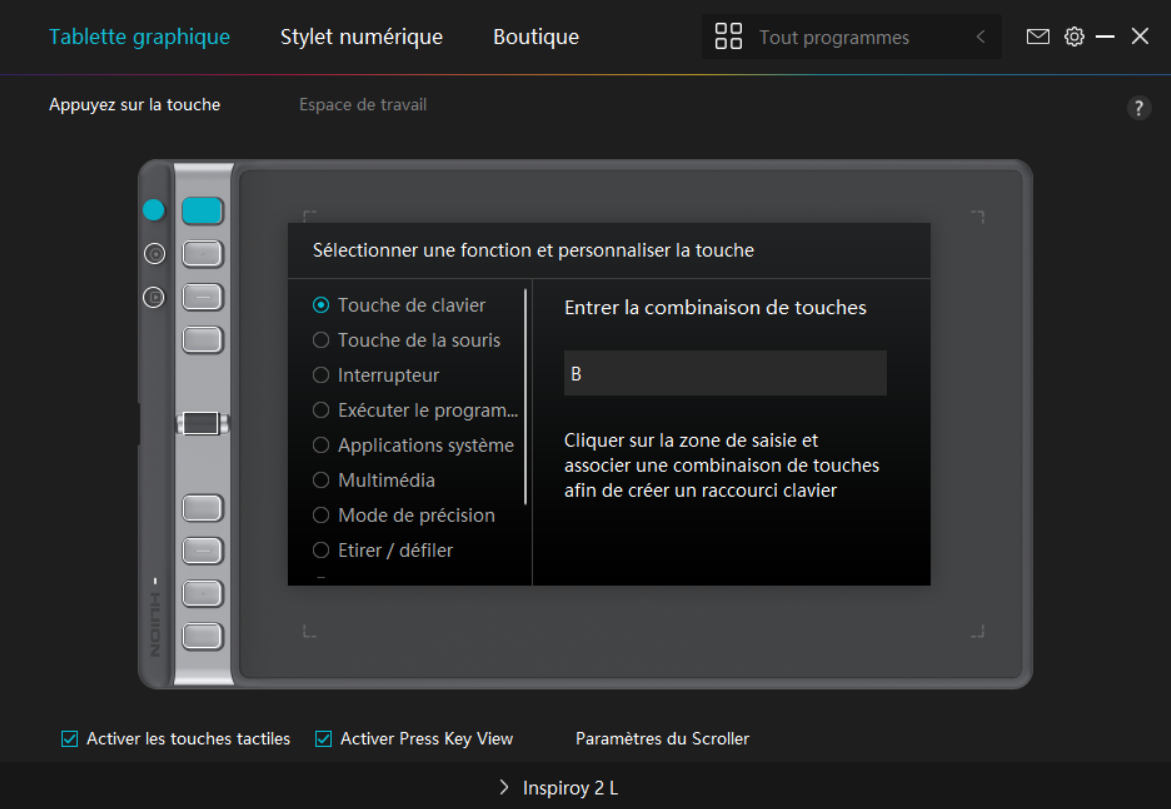Image resolution: width=1171 pixels, height=809 pixels.
Task: Click the four-squares program grid icon
Action: pos(728,37)
